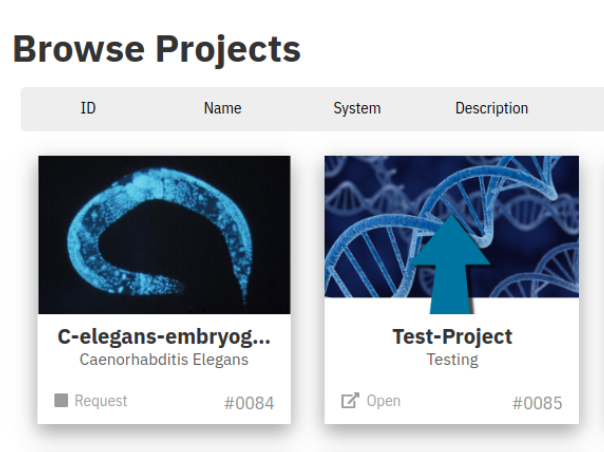Screen dimensions: 604x452
Task: Open the Test-Project title link
Action: pyautogui.click(x=452, y=337)
